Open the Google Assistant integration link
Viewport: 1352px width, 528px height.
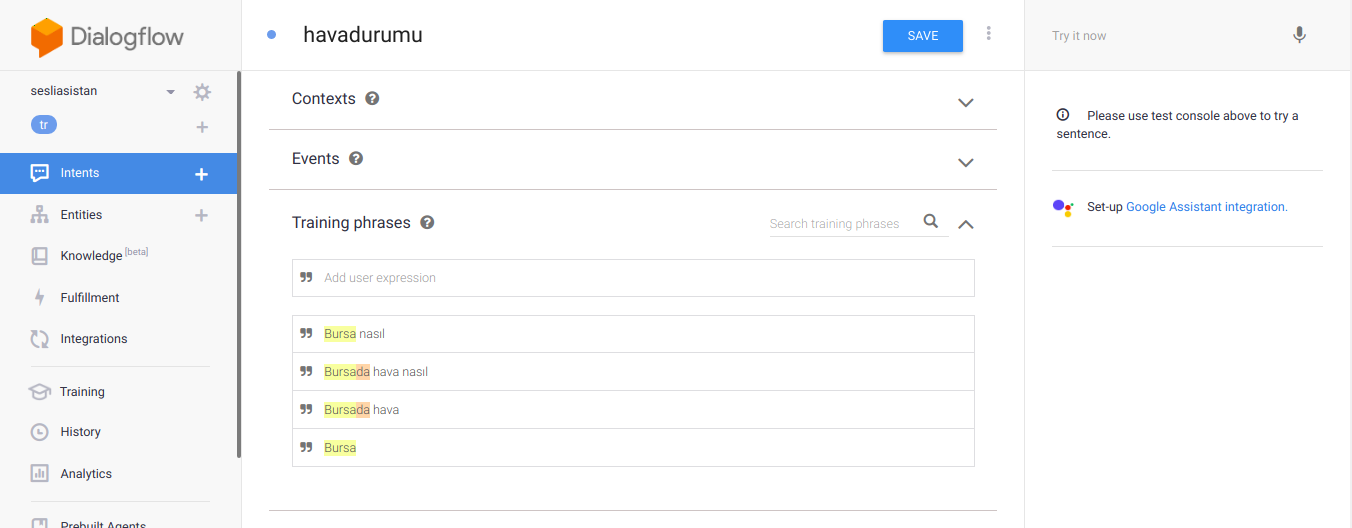click(1206, 207)
